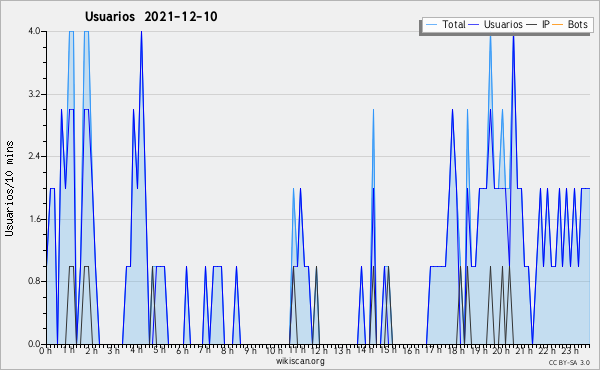Click the 'CC BY-SA 3.0' license text
Screen dimensions: 600x370
tap(569, 362)
